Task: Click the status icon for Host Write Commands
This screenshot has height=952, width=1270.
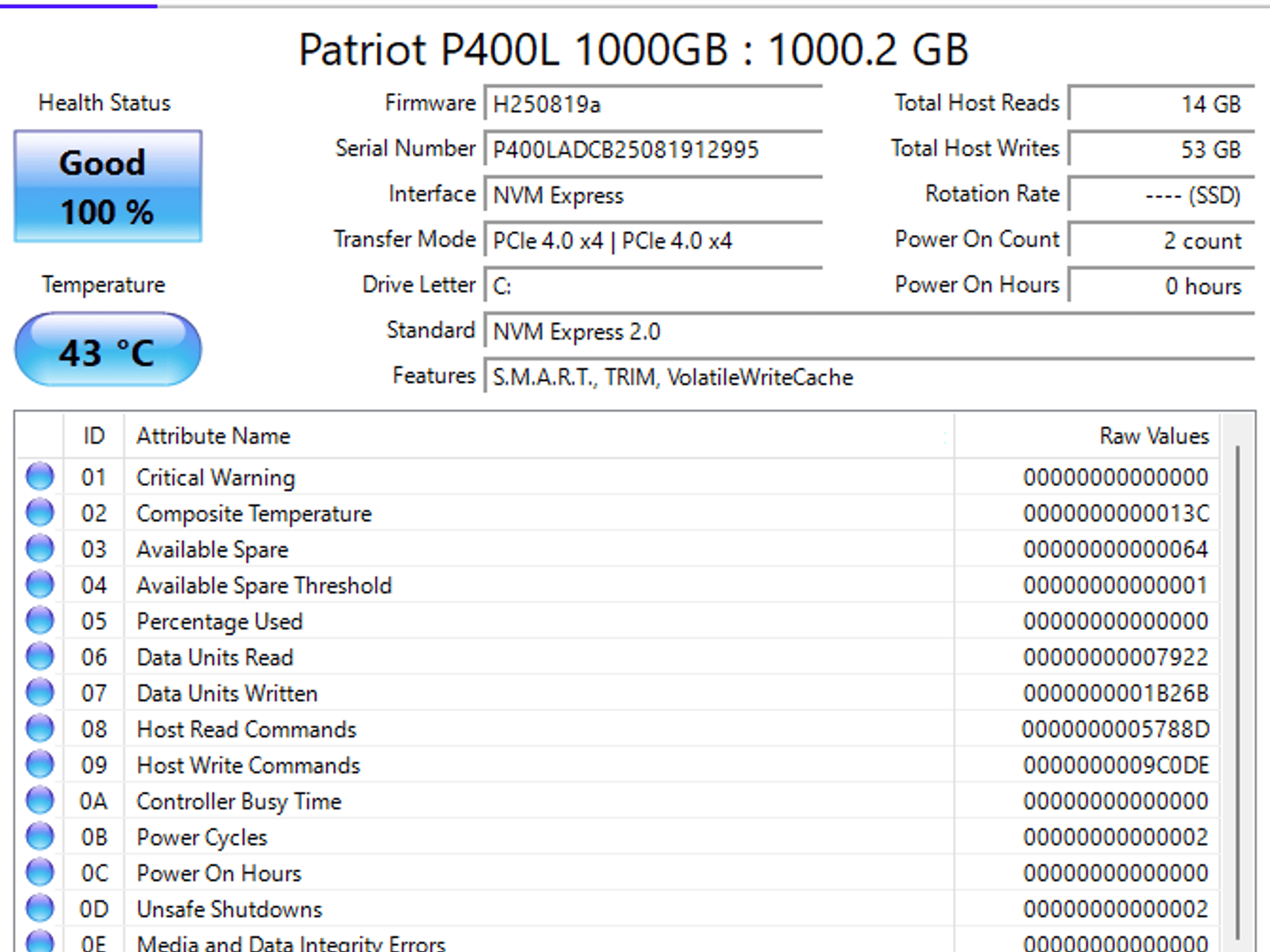Action: tap(40, 764)
